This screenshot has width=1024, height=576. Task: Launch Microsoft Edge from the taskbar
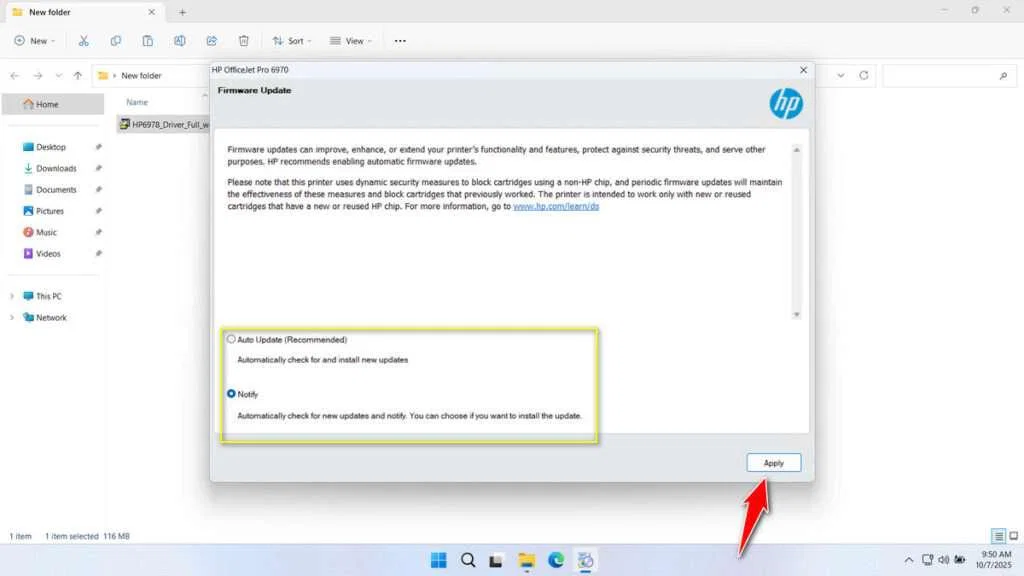[557, 560]
